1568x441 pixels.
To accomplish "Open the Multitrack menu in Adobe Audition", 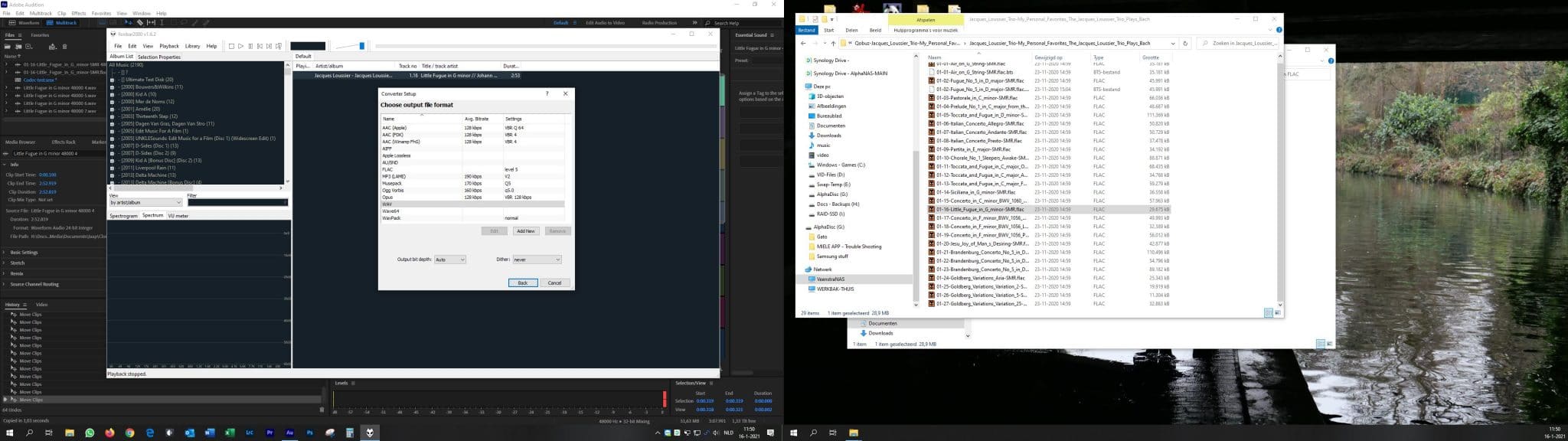I will [x=41, y=13].
